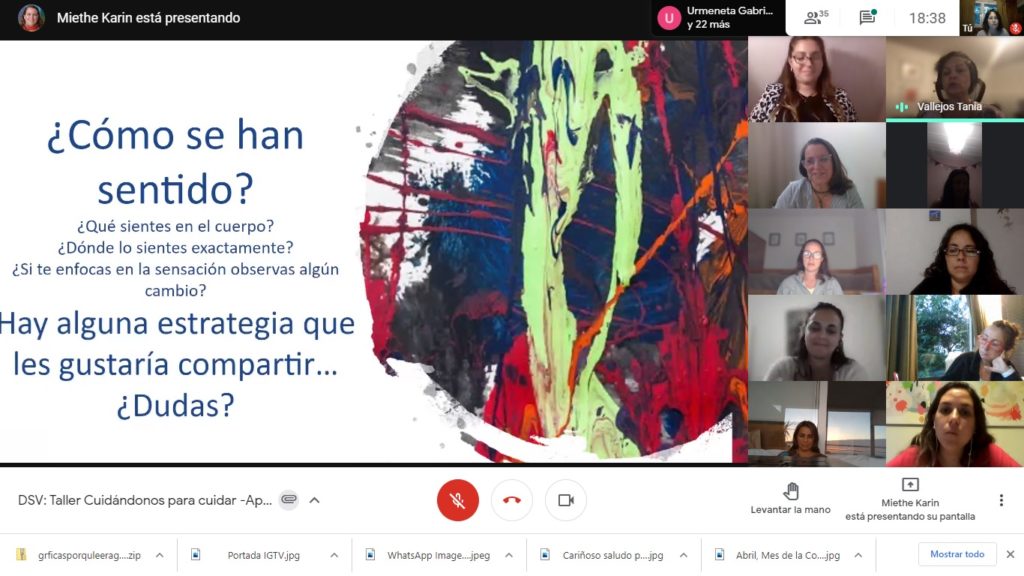
Task: End the call with hang-up button
Action: [x=512, y=500]
